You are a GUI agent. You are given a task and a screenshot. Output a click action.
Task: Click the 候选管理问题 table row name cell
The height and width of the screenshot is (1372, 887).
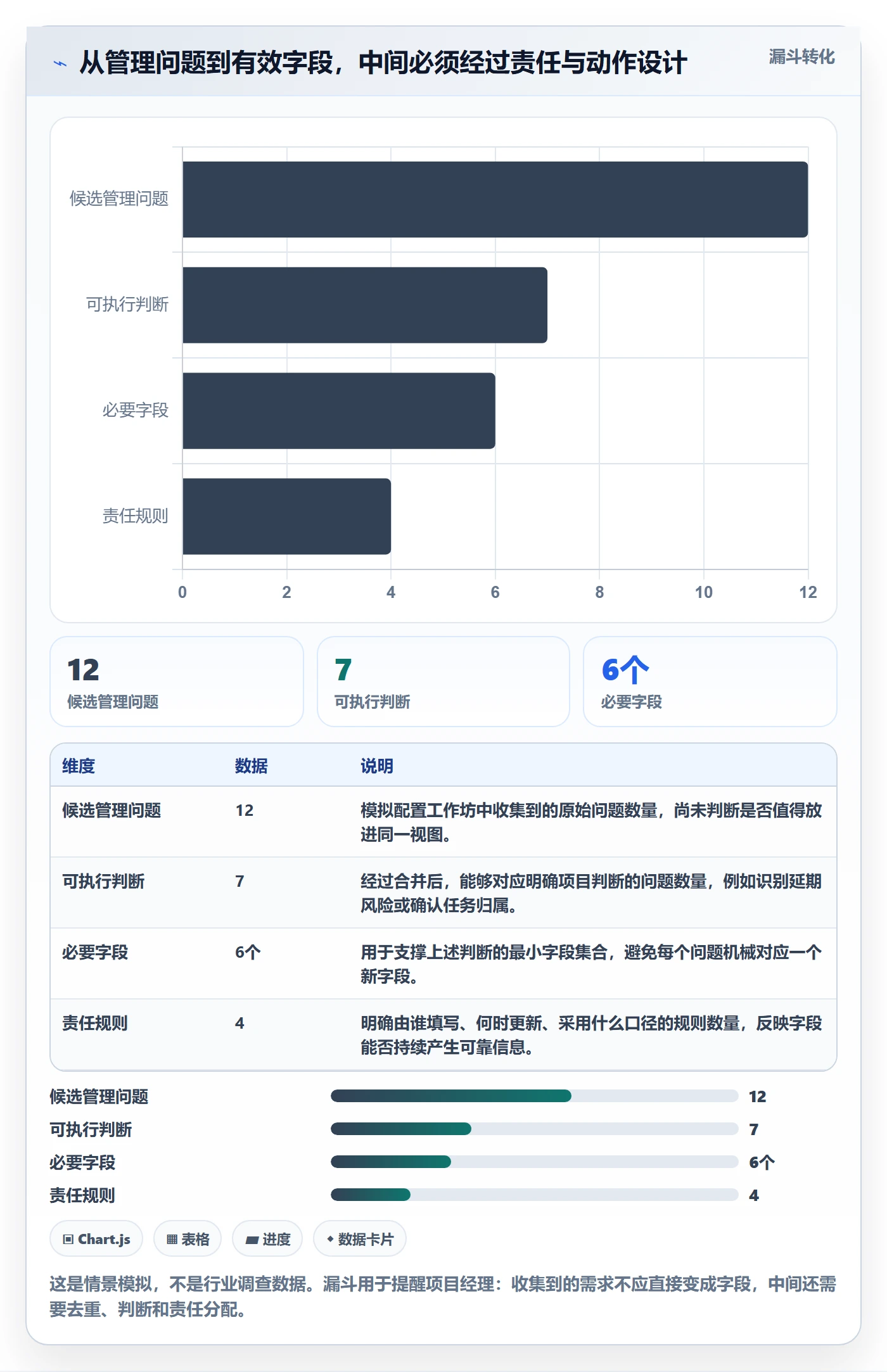[112, 810]
